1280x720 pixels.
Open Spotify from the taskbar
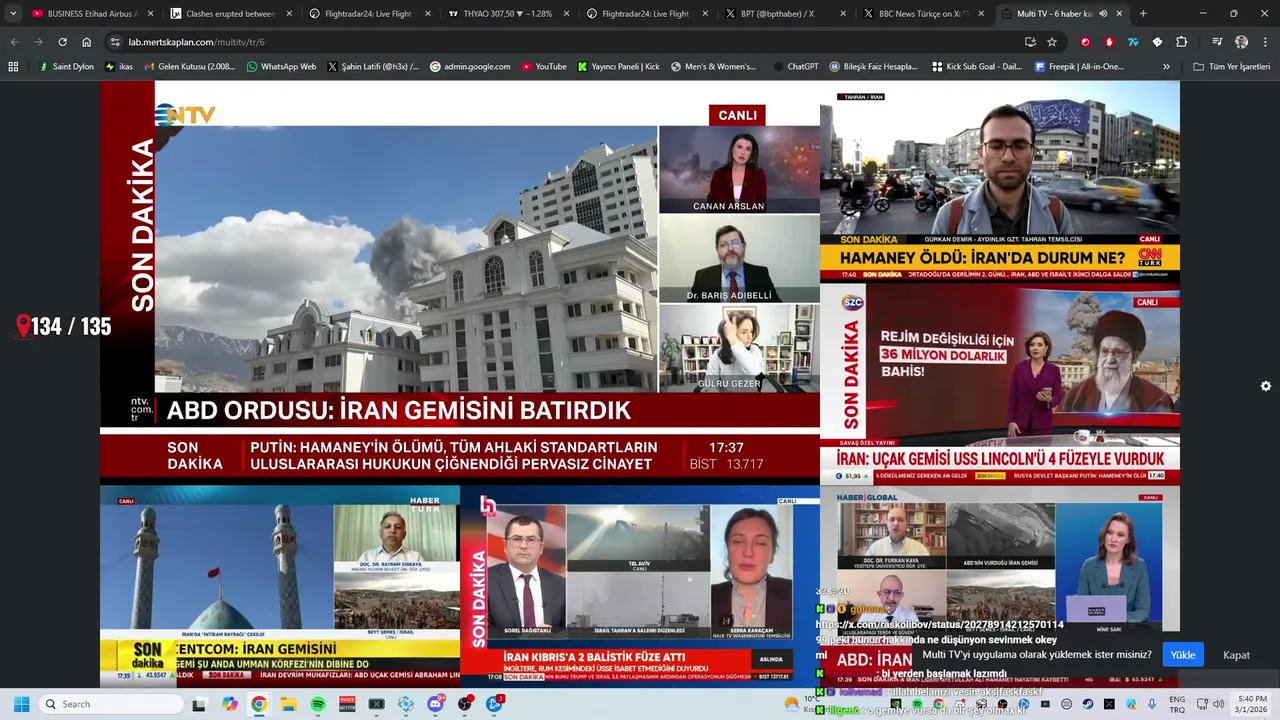point(318,704)
